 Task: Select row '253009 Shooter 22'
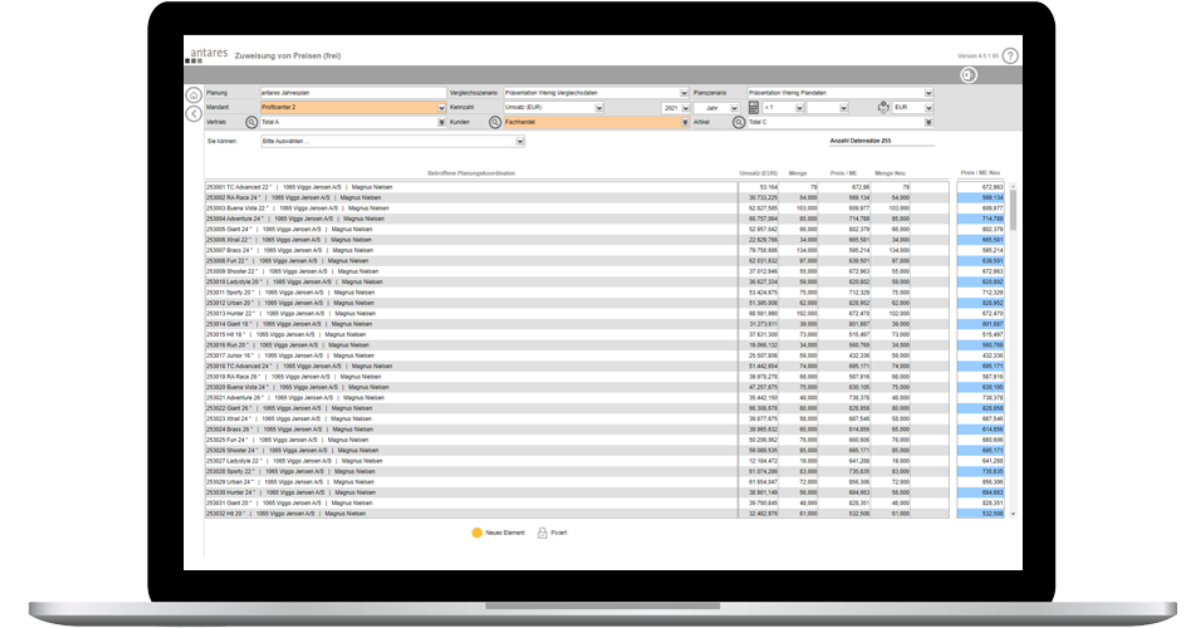(471, 271)
